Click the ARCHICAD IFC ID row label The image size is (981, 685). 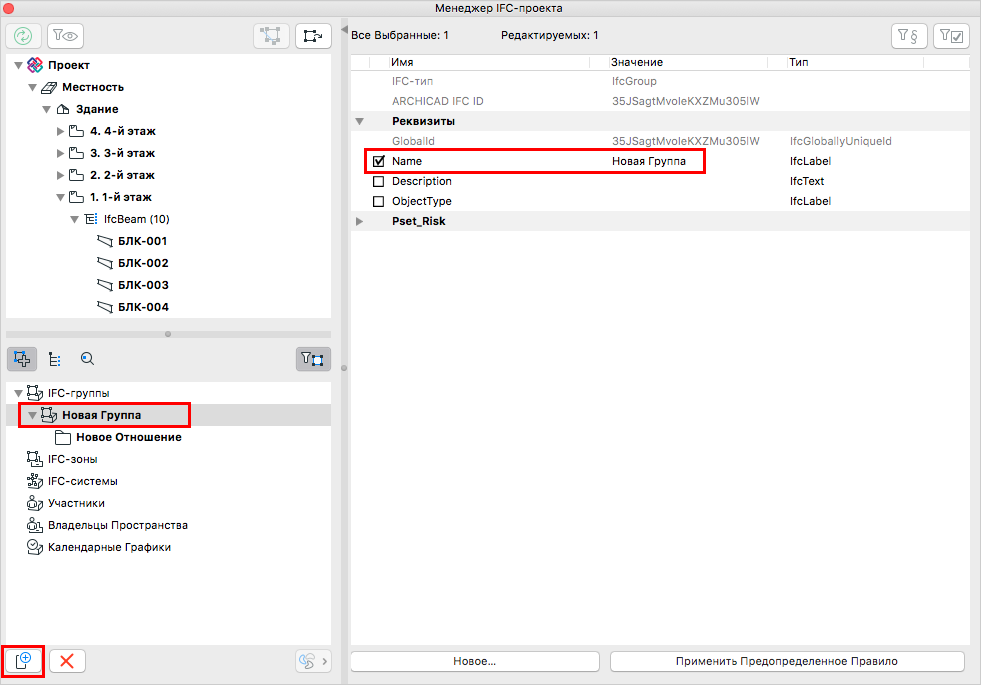437,101
